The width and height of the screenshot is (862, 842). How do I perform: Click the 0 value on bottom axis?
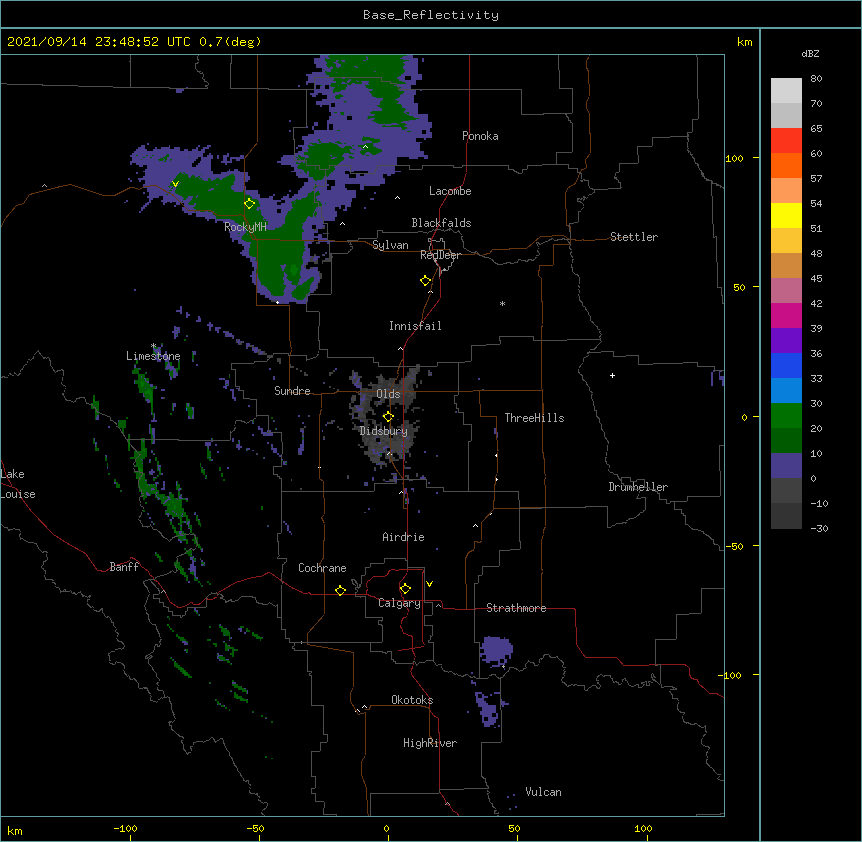tap(386, 828)
